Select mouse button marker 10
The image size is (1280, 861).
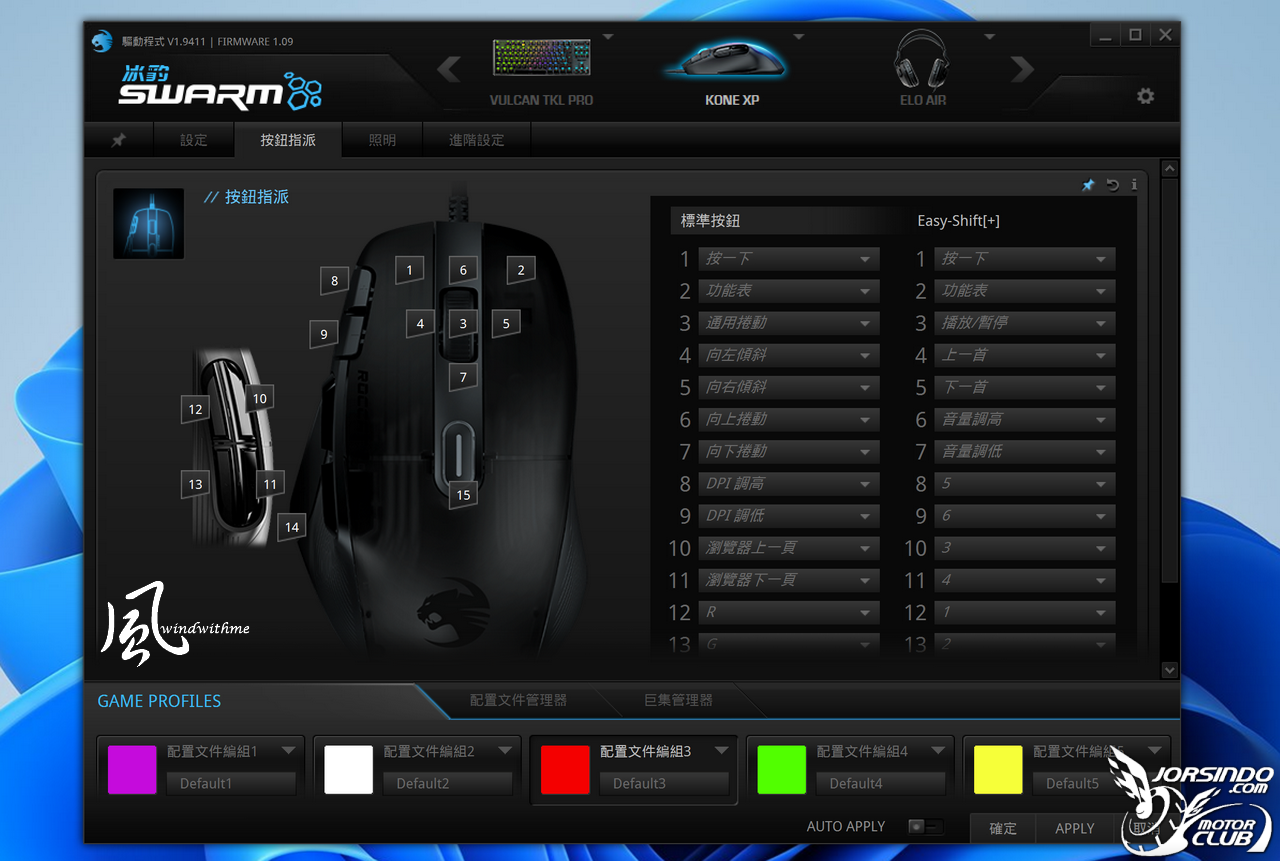point(259,397)
